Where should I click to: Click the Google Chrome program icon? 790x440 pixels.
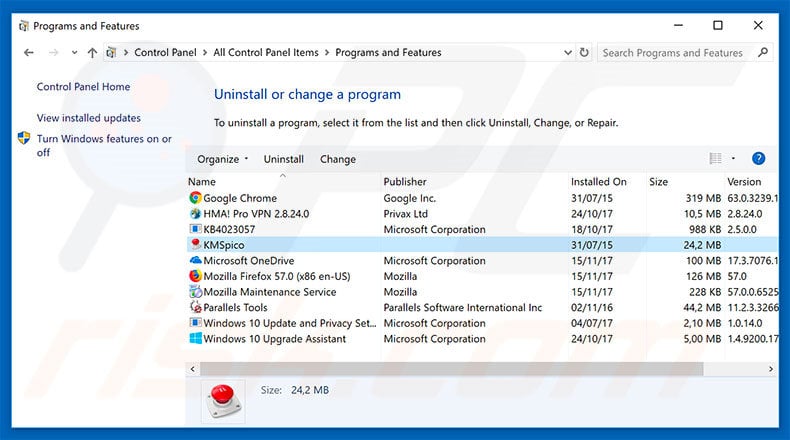tap(195, 198)
